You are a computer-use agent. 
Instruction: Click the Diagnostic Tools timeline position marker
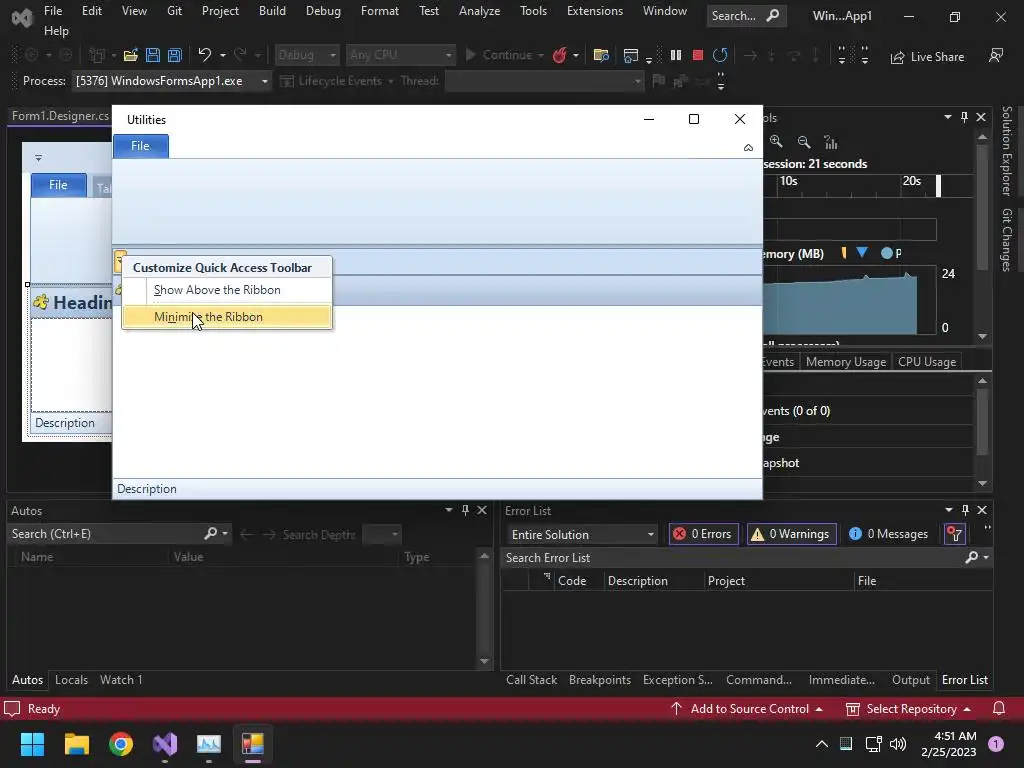[x=938, y=185]
